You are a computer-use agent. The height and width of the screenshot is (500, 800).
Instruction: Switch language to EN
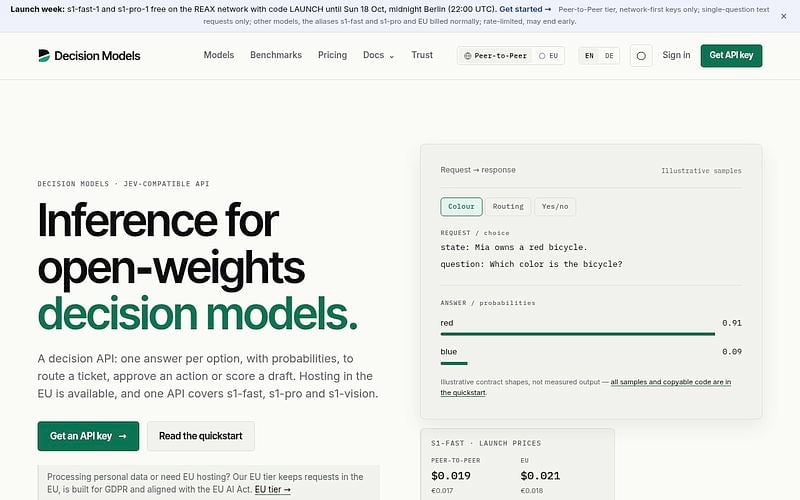[x=589, y=56]
